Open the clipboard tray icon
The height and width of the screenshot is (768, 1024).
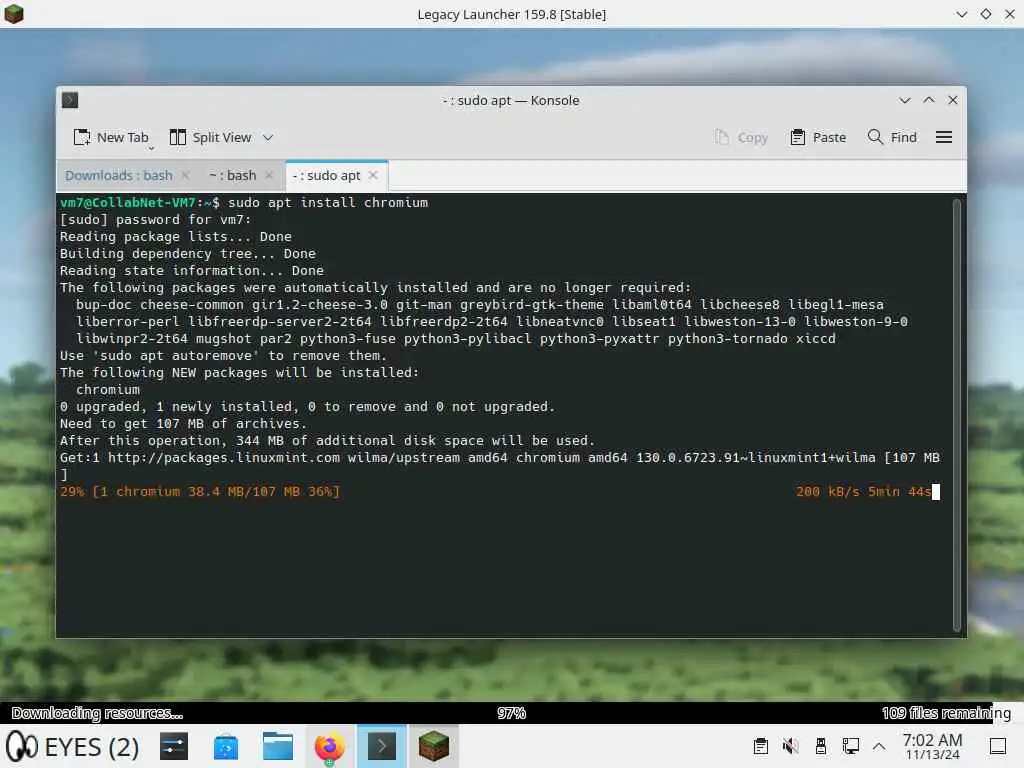tap(760, 746)
